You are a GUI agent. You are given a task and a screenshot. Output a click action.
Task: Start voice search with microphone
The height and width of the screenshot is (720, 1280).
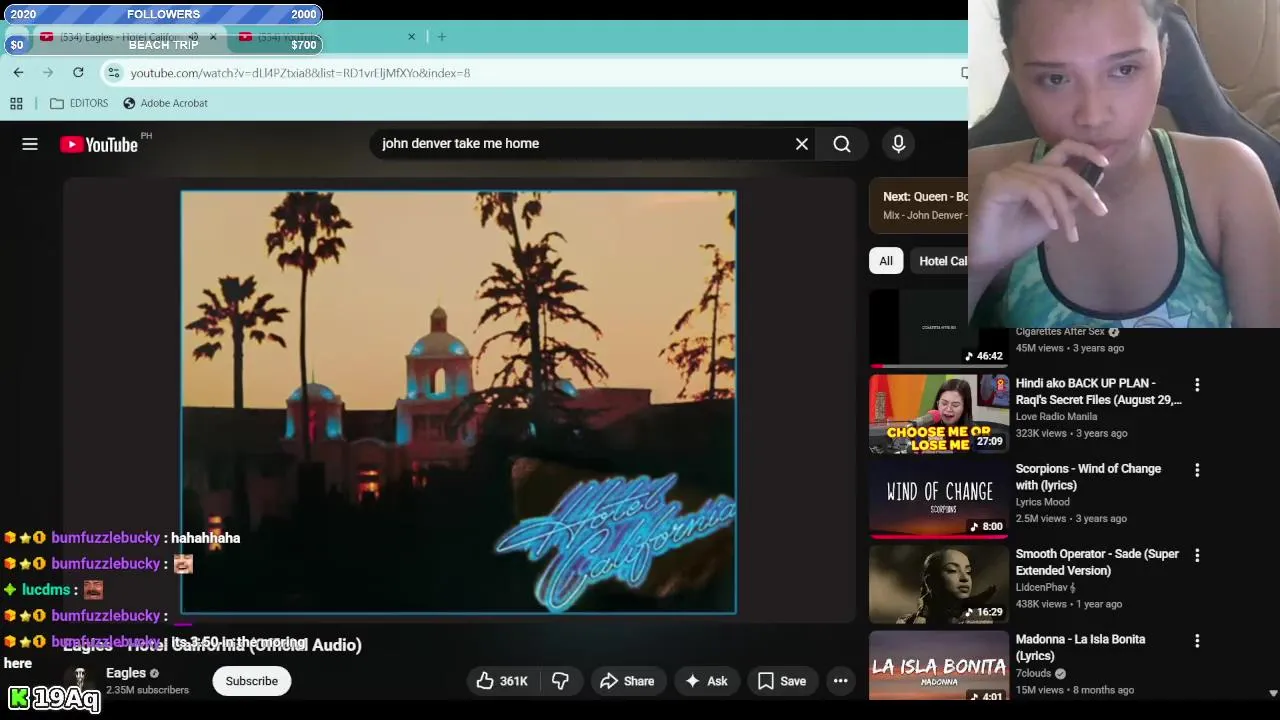898,144
